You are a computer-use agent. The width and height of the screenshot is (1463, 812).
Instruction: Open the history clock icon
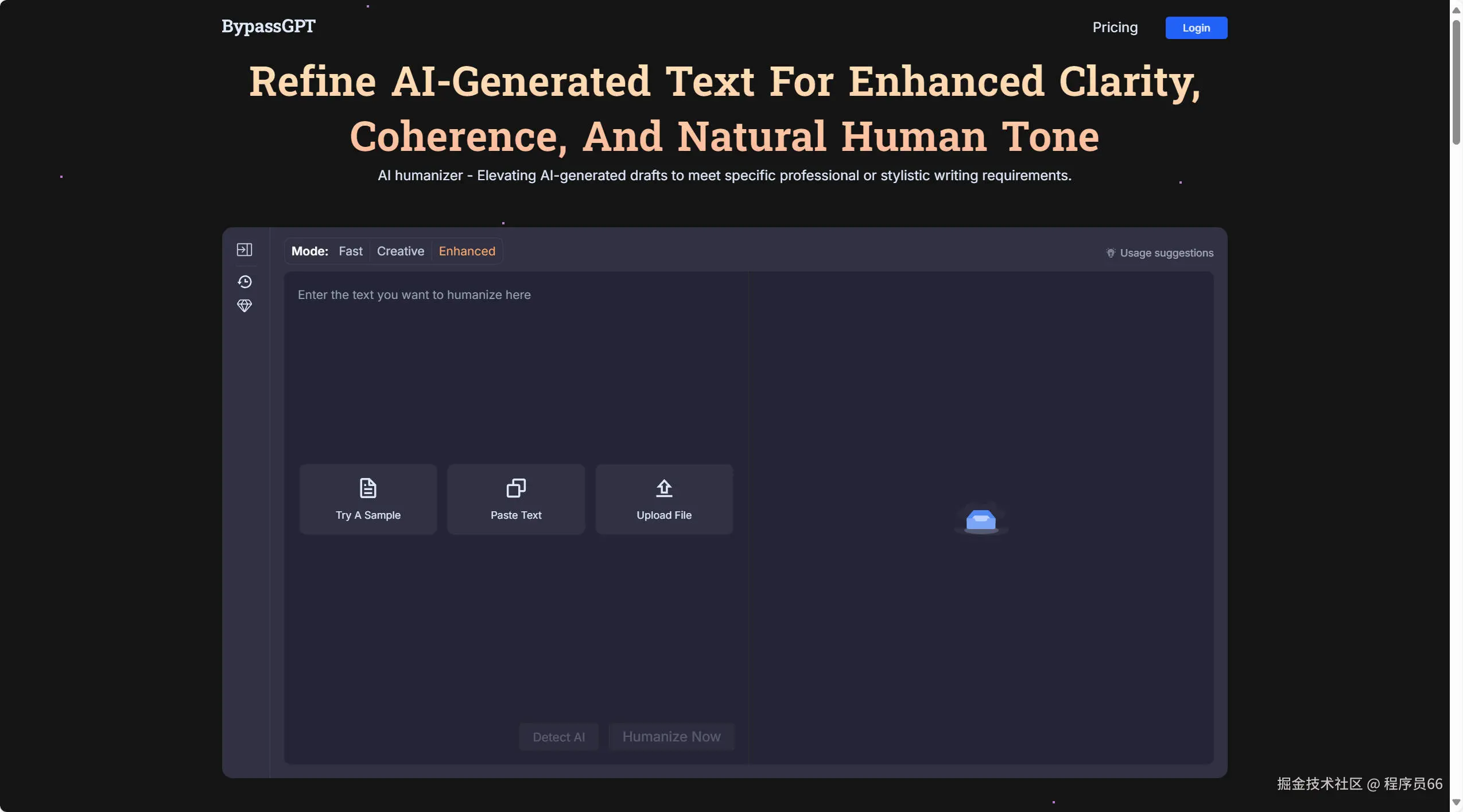point(245,282)
